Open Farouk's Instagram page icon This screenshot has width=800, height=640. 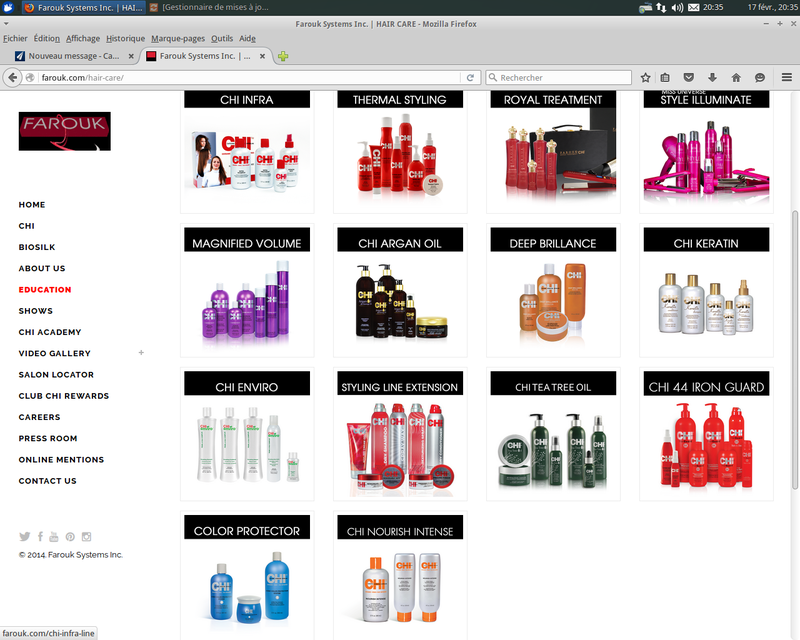click(x=87, y=536)
